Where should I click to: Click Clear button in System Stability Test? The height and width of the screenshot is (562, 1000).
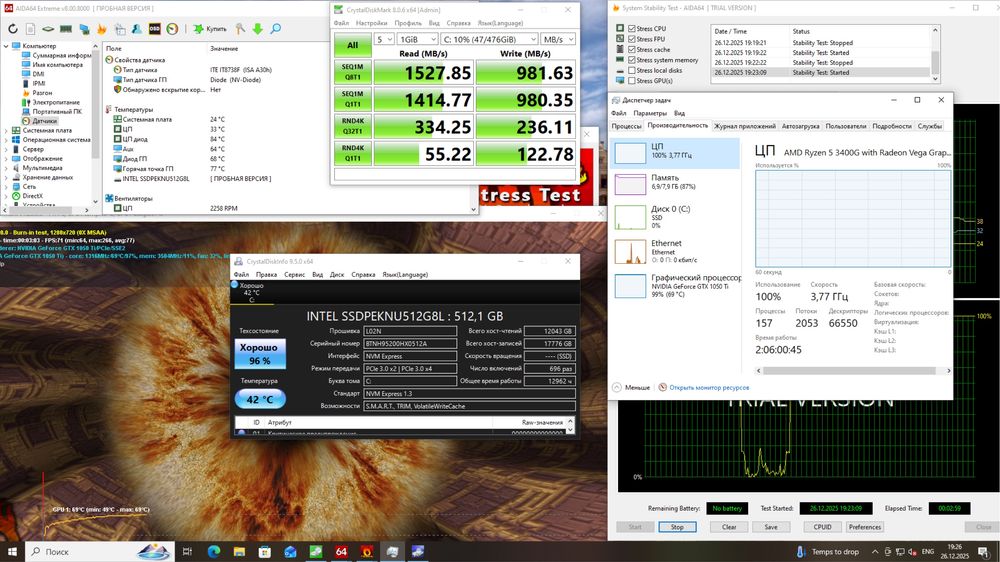(x=729, y=527)
